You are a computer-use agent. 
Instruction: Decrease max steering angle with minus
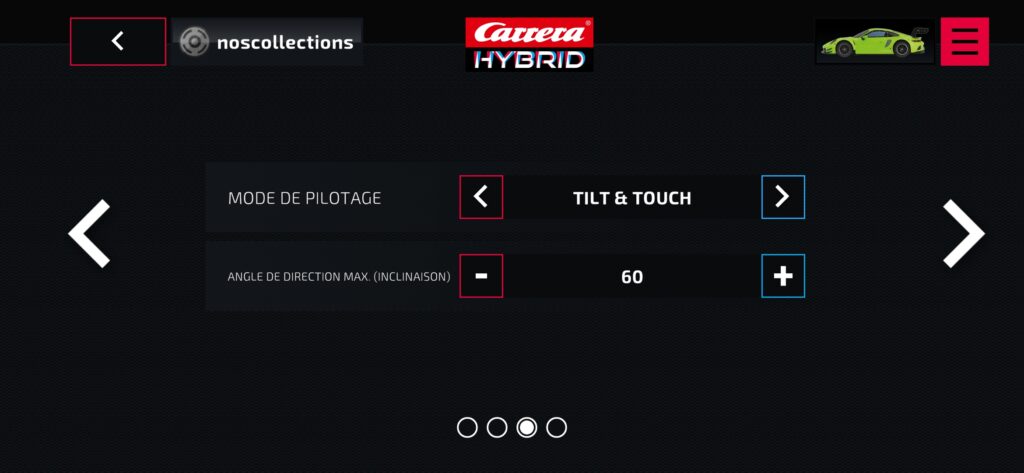point(481,276)
